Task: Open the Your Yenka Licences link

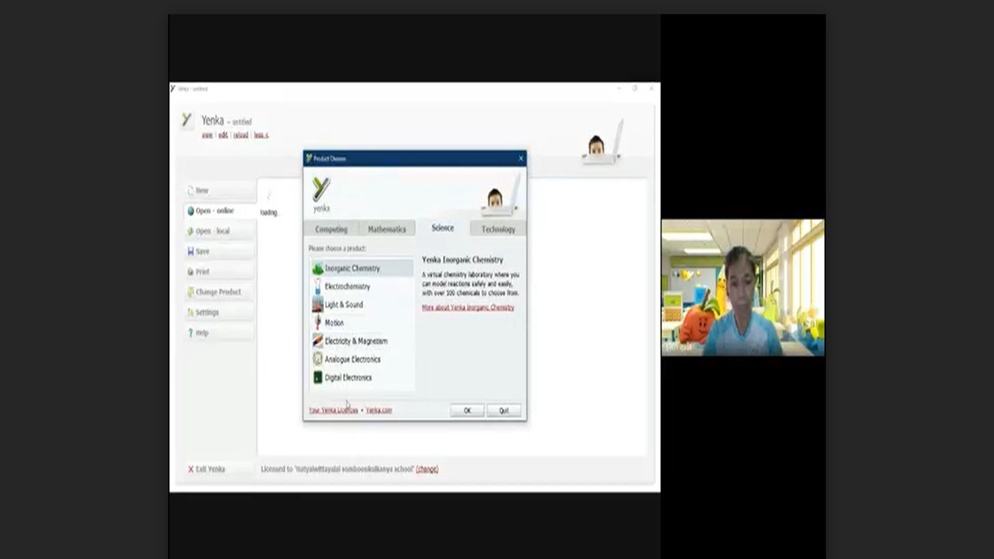Action: (333, 410)
